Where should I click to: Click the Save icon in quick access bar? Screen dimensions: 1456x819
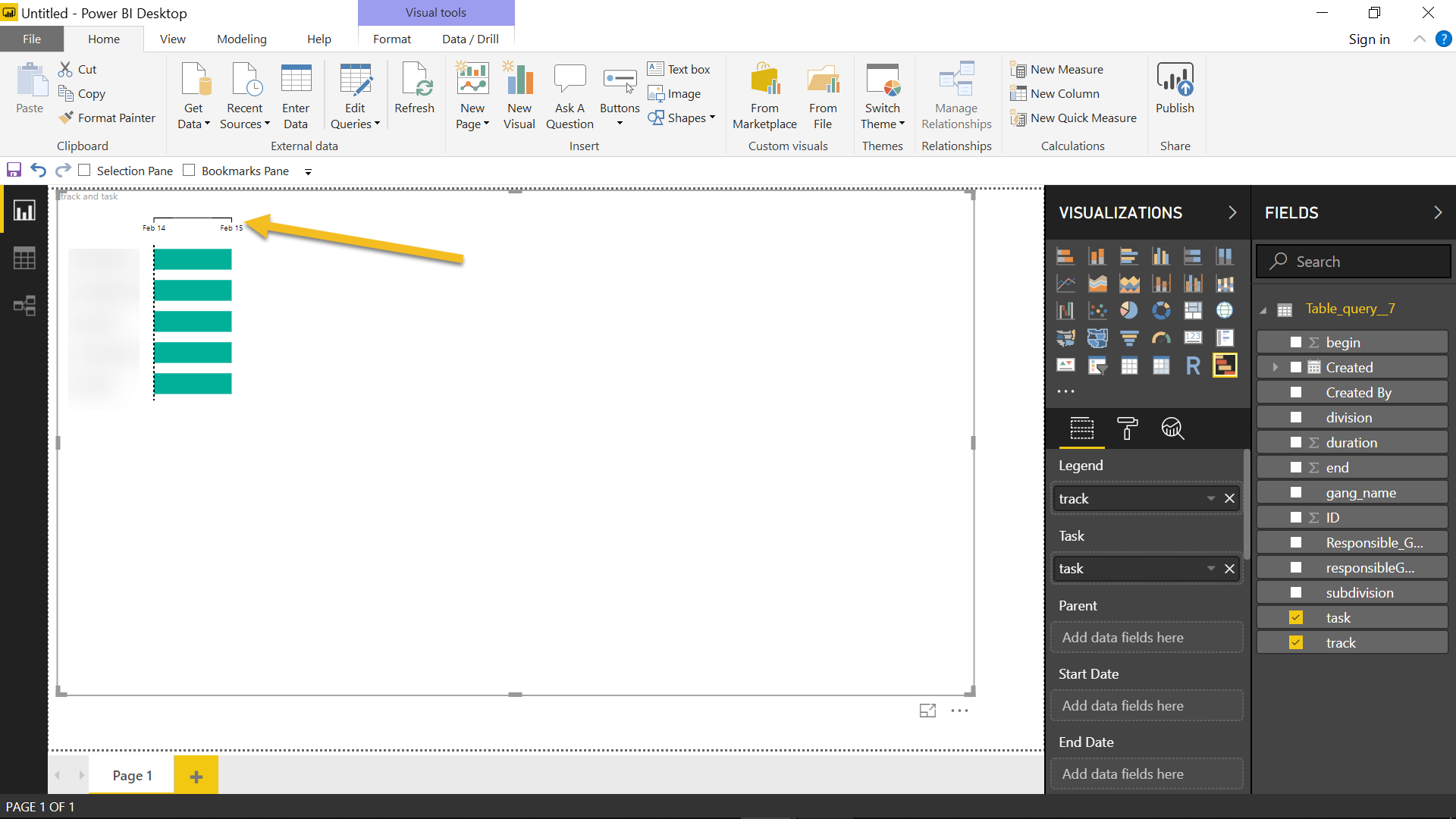coord(14,171)
